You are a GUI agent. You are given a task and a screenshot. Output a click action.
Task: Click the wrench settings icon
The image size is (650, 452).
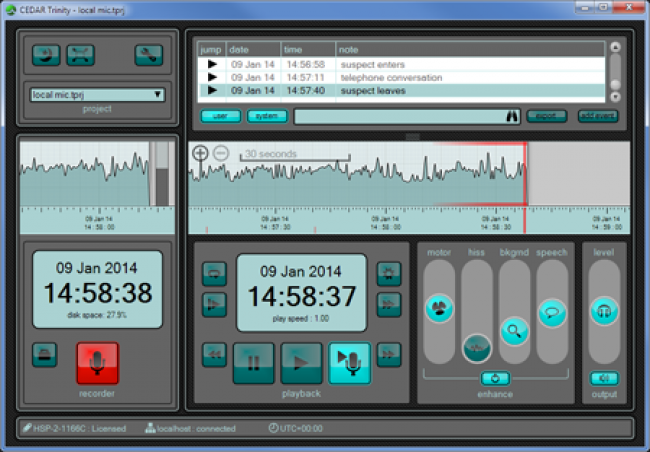coord(149,55)
